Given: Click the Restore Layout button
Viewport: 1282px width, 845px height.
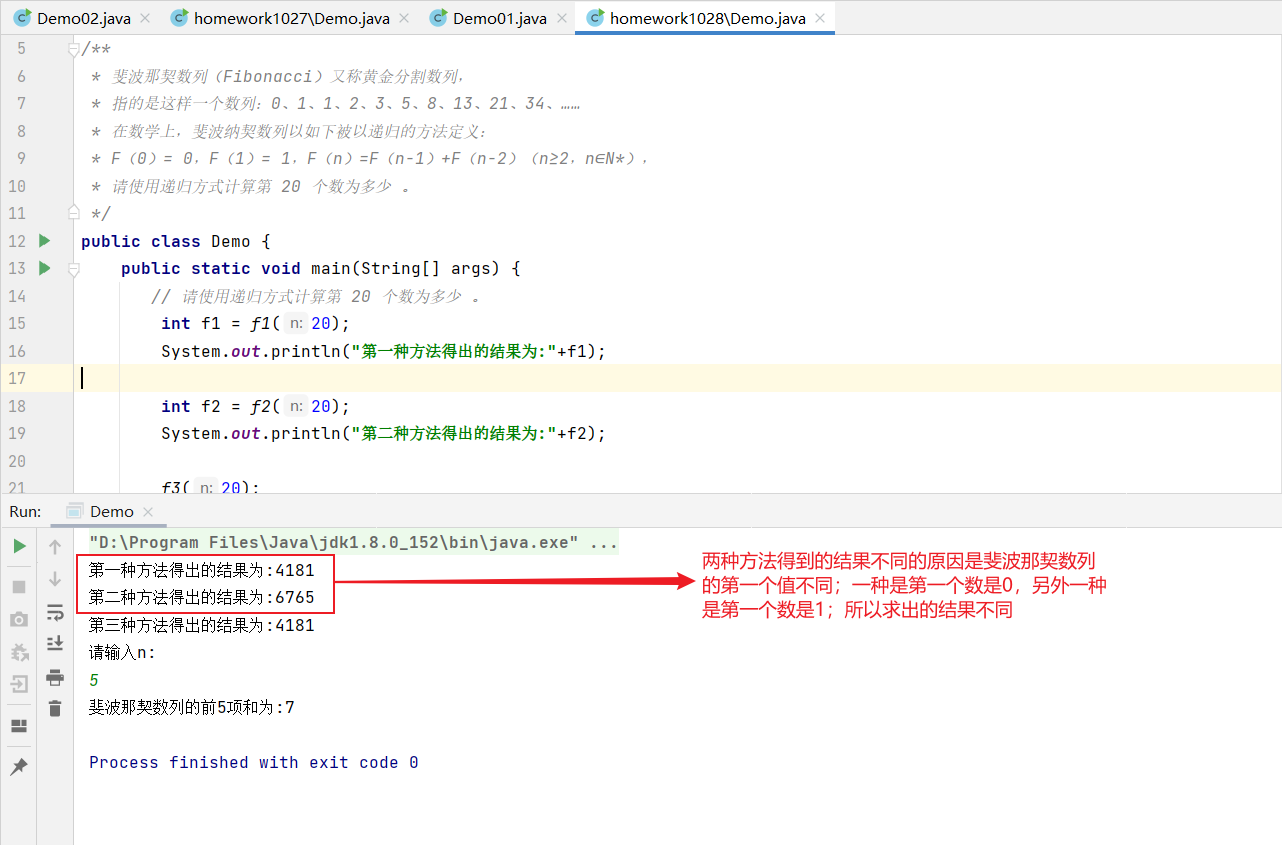Looking at the screenshot, I should pos(19,724).
